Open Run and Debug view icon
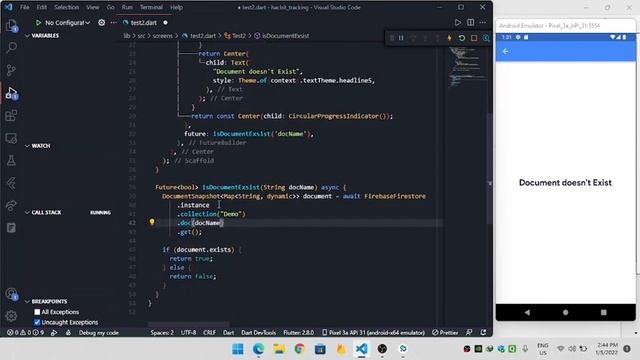Screen dimensions: 640x360 pos(11,93)
